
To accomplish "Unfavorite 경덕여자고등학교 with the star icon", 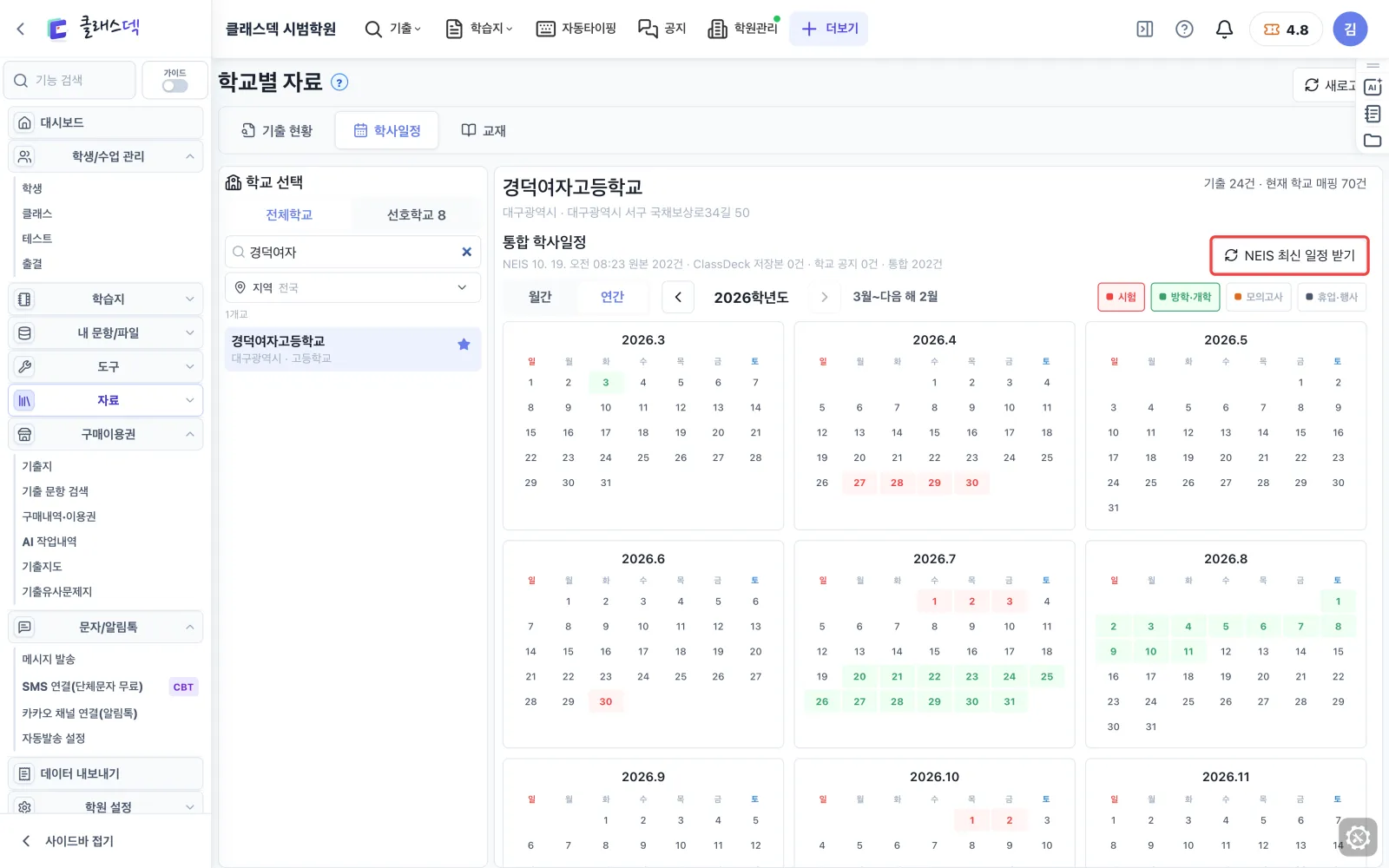I will 464,344.
